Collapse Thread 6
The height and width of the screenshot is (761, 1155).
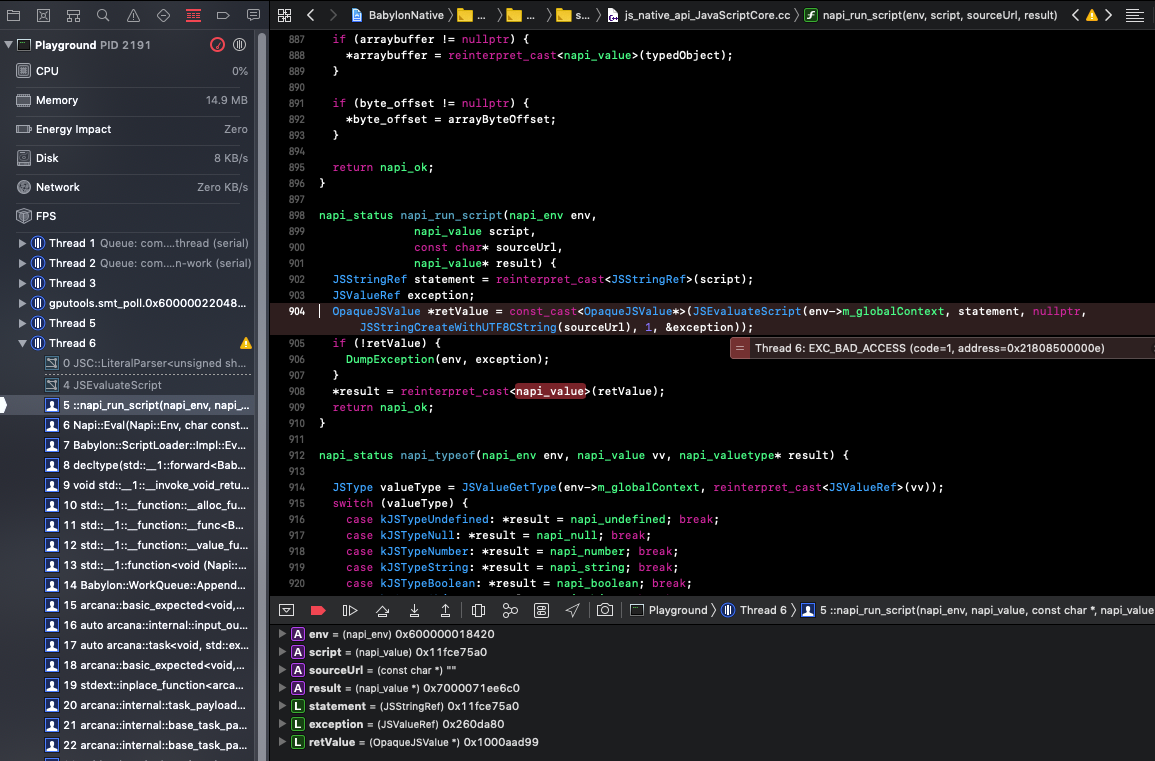tap(22, 343)
